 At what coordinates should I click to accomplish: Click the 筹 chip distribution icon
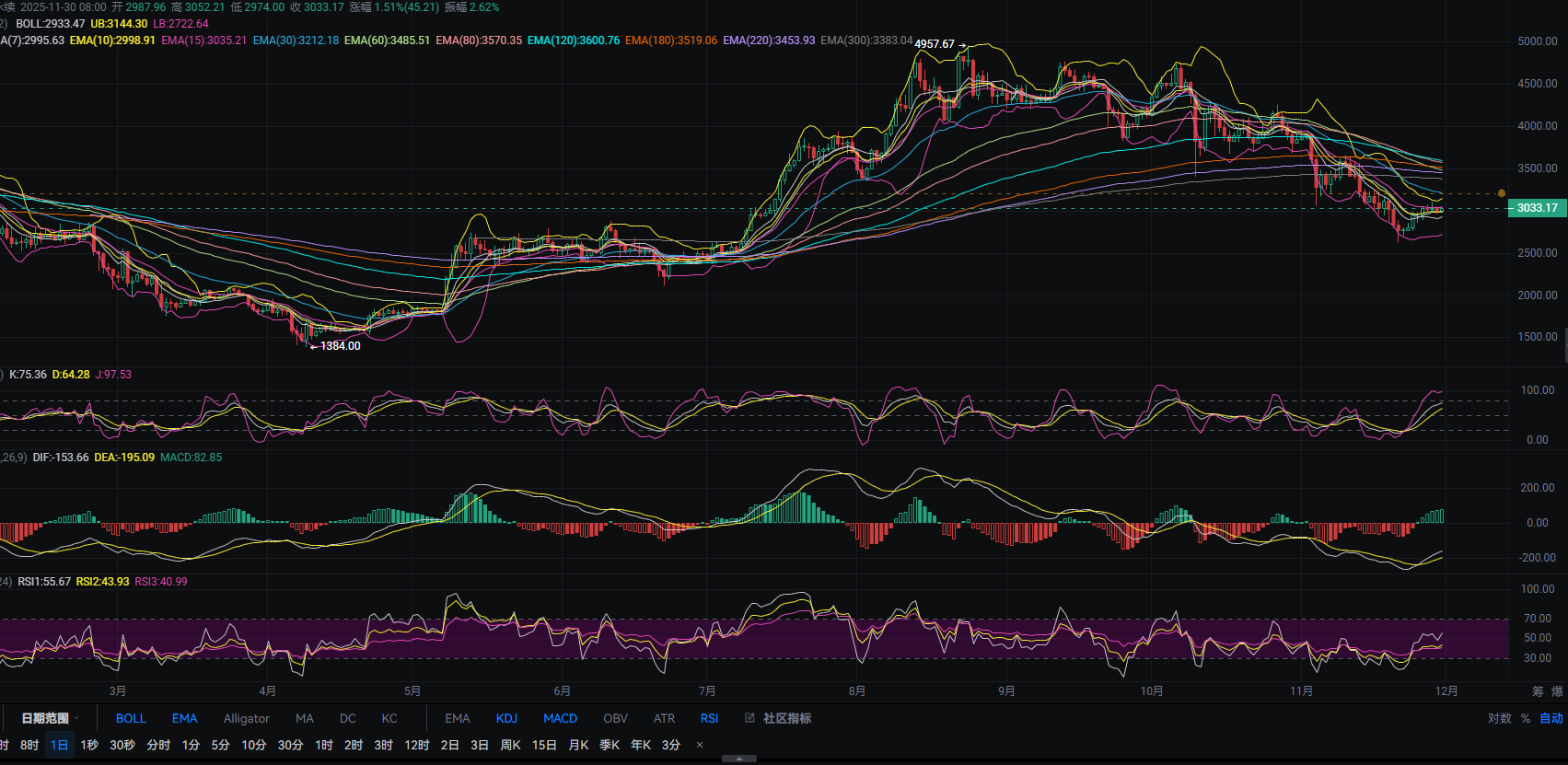pos(1538,691)
